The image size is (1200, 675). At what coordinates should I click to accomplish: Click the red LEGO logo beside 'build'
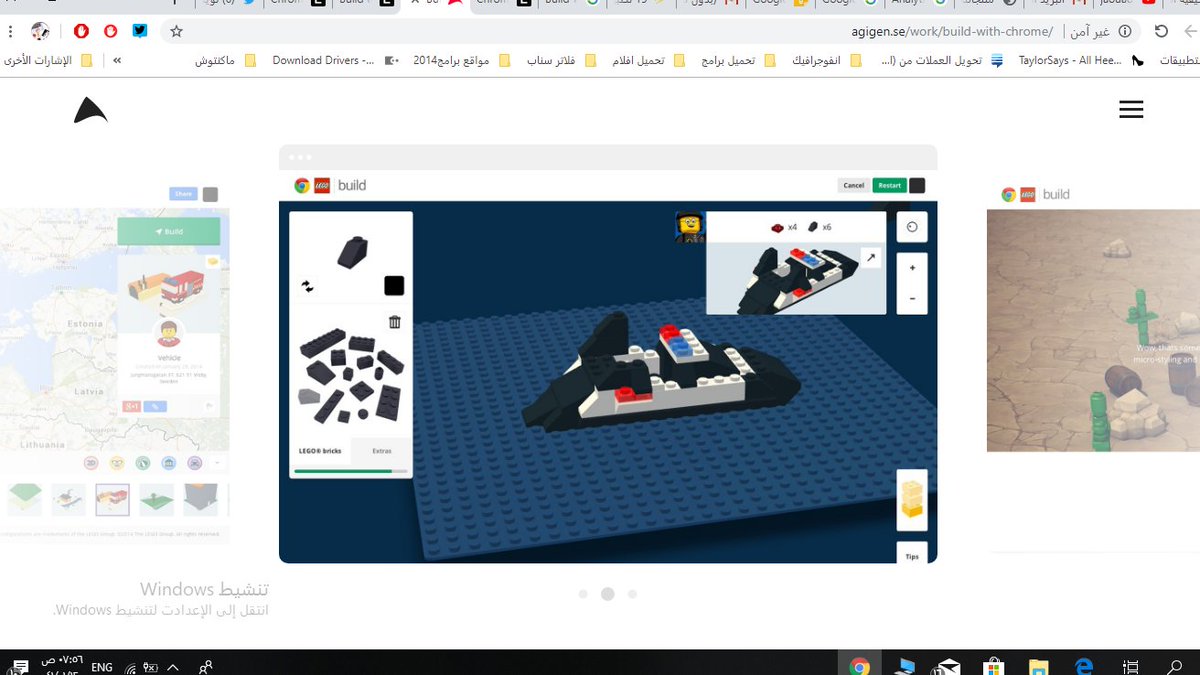tap(322, 185)
